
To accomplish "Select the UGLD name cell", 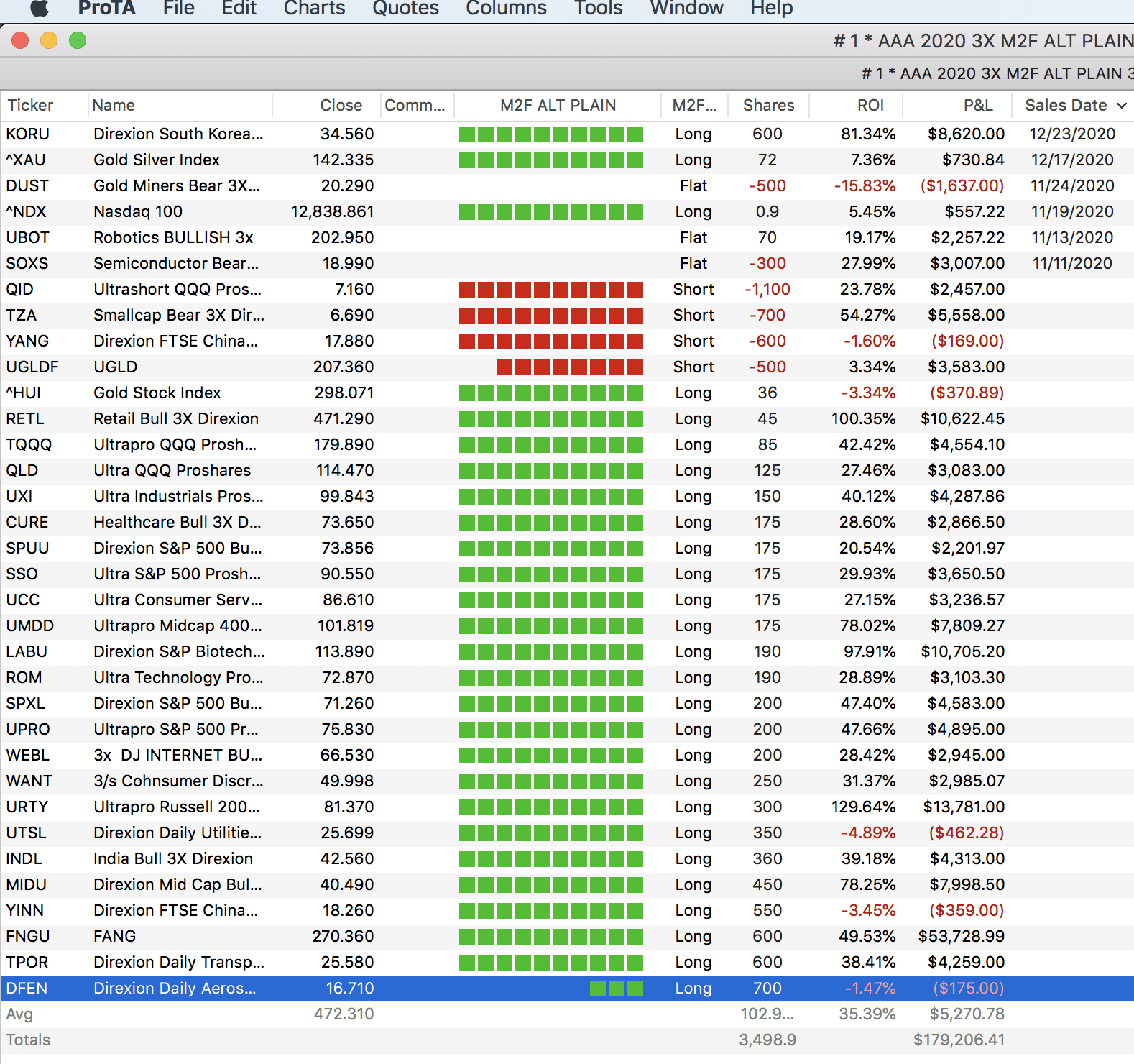I will click(x=115, y=367).
